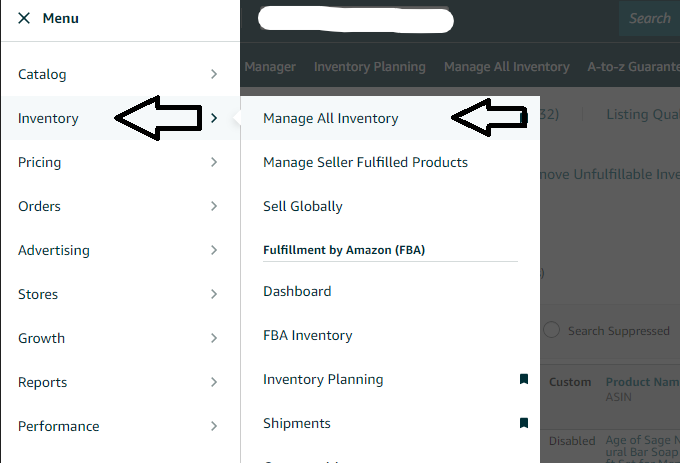
Task: Open the Stores submenu arrow
Action: point(214,294)
